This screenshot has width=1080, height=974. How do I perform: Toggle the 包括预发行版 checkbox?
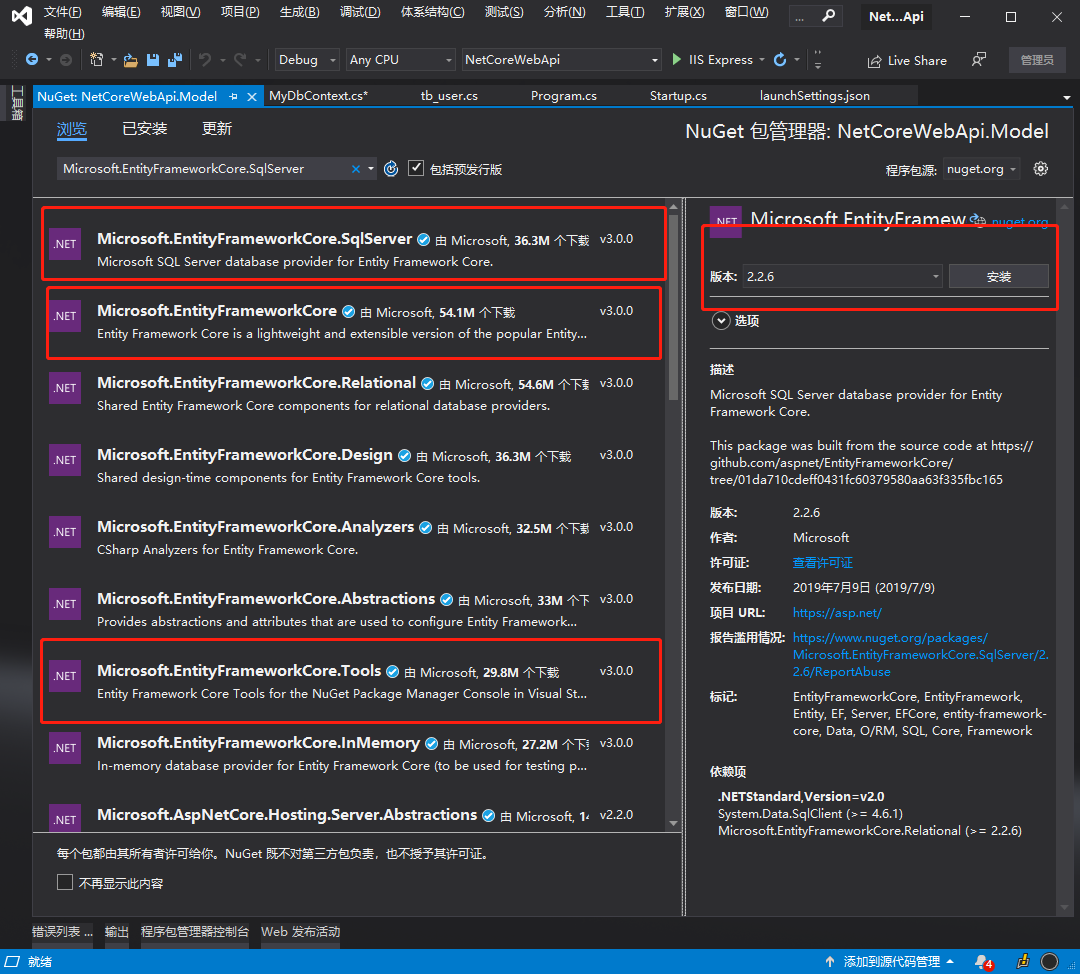[415, 168]
